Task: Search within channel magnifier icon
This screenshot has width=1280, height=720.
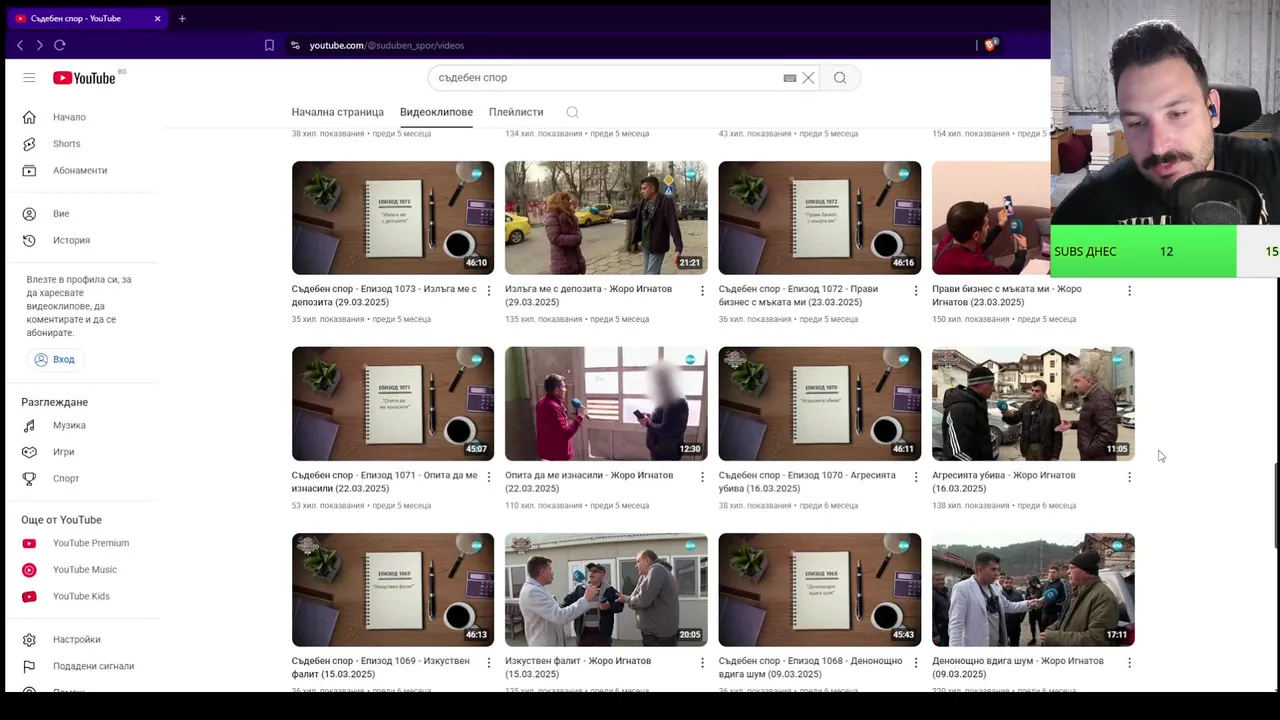Action: click(572, 112)
